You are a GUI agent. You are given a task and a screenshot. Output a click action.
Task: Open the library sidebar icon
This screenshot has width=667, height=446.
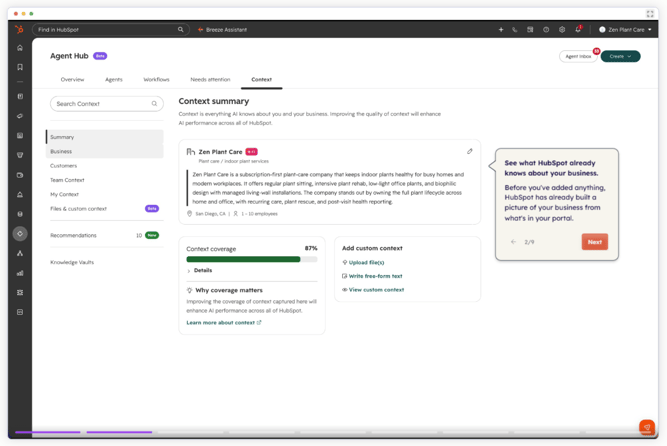coord(20,292)
